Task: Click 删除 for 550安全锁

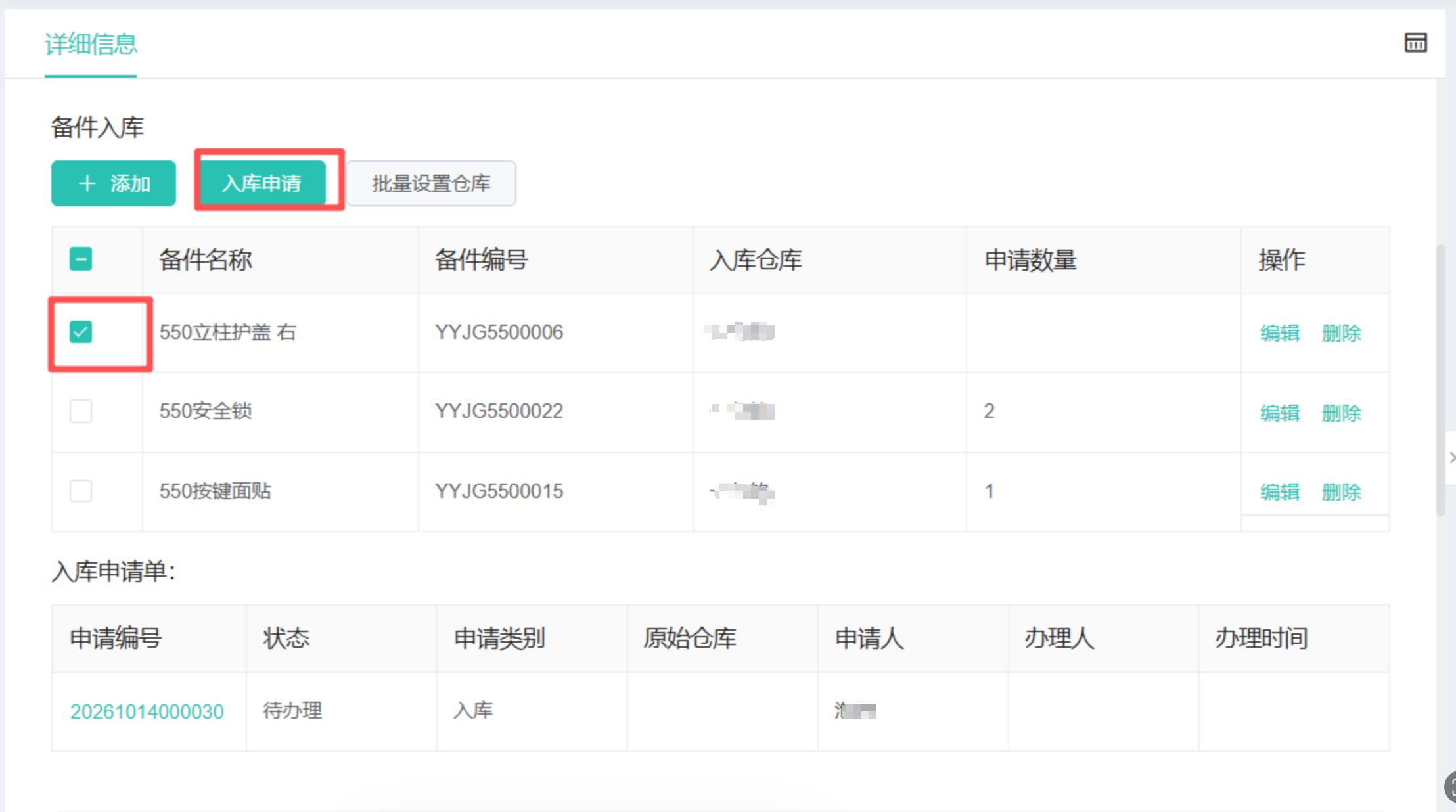Action: click(x=1341, y=413)
